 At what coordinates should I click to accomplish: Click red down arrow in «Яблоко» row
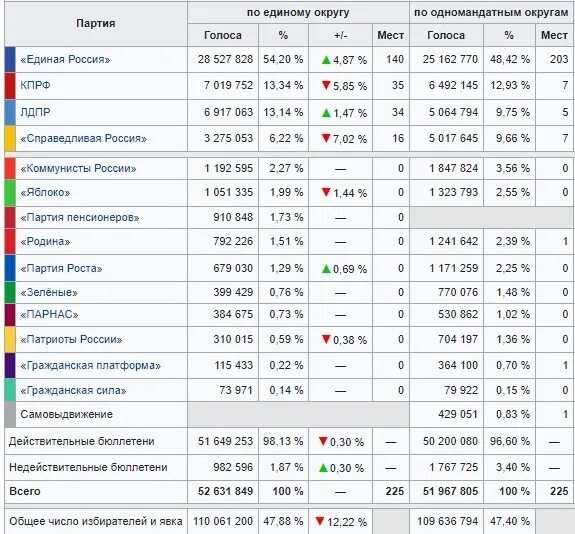click(x=326, y=192)
